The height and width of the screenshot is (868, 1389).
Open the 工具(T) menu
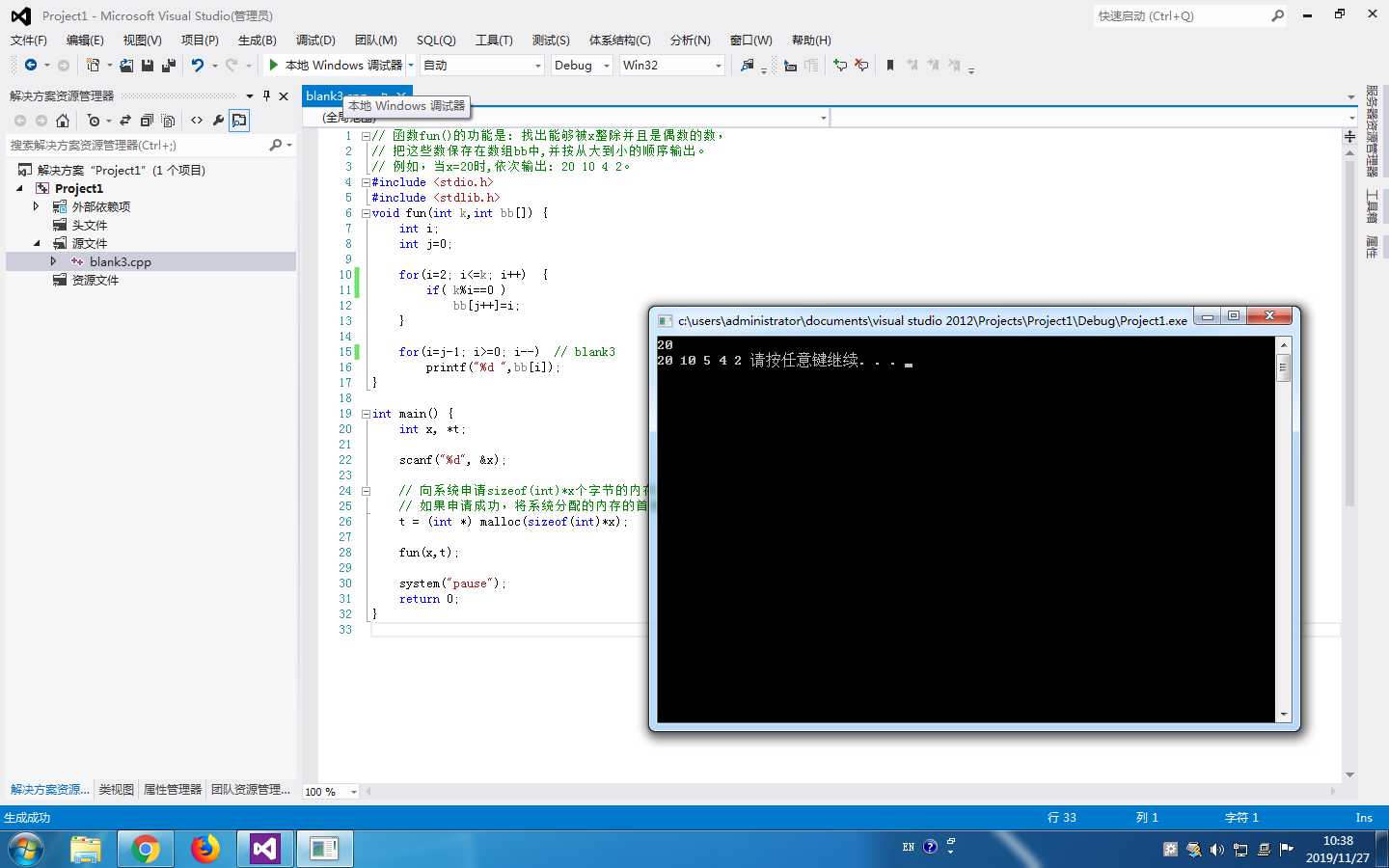click(x=494, y=40)
